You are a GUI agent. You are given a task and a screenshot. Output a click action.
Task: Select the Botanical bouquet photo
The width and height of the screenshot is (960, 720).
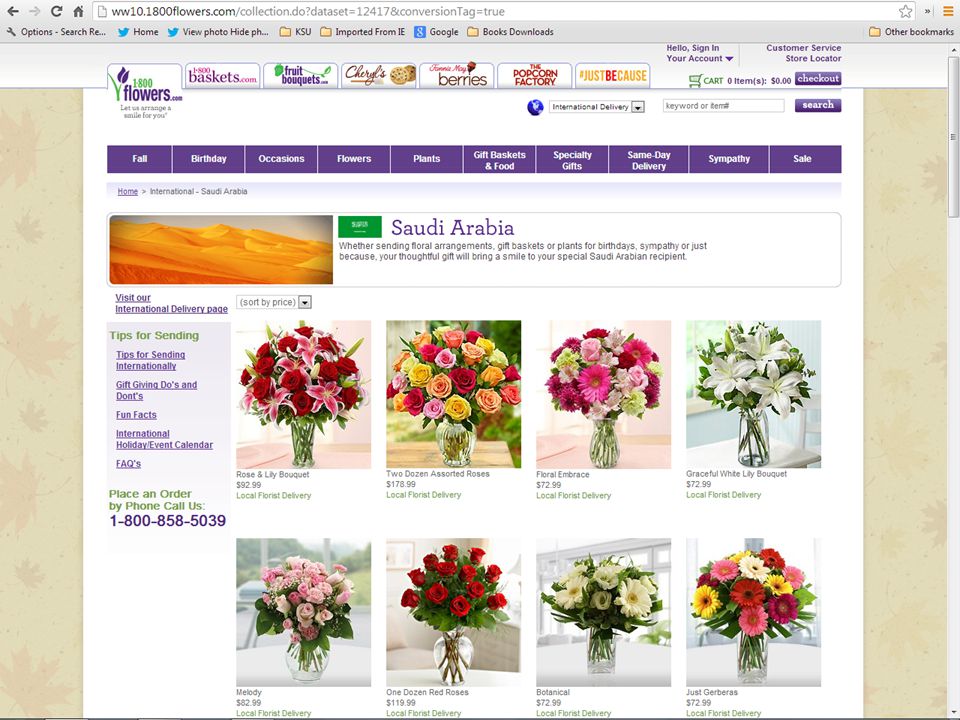pos(604,612)
